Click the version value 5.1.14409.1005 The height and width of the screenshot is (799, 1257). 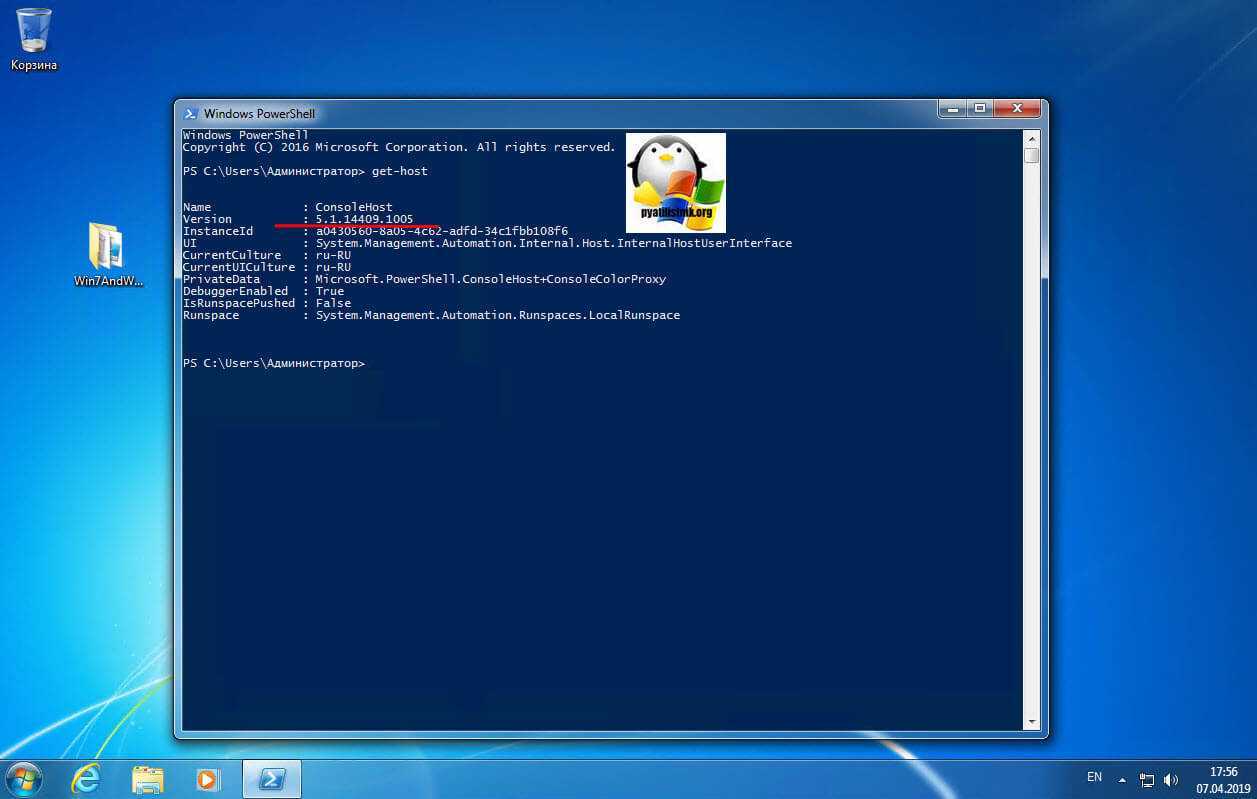(x=364, y=219)
